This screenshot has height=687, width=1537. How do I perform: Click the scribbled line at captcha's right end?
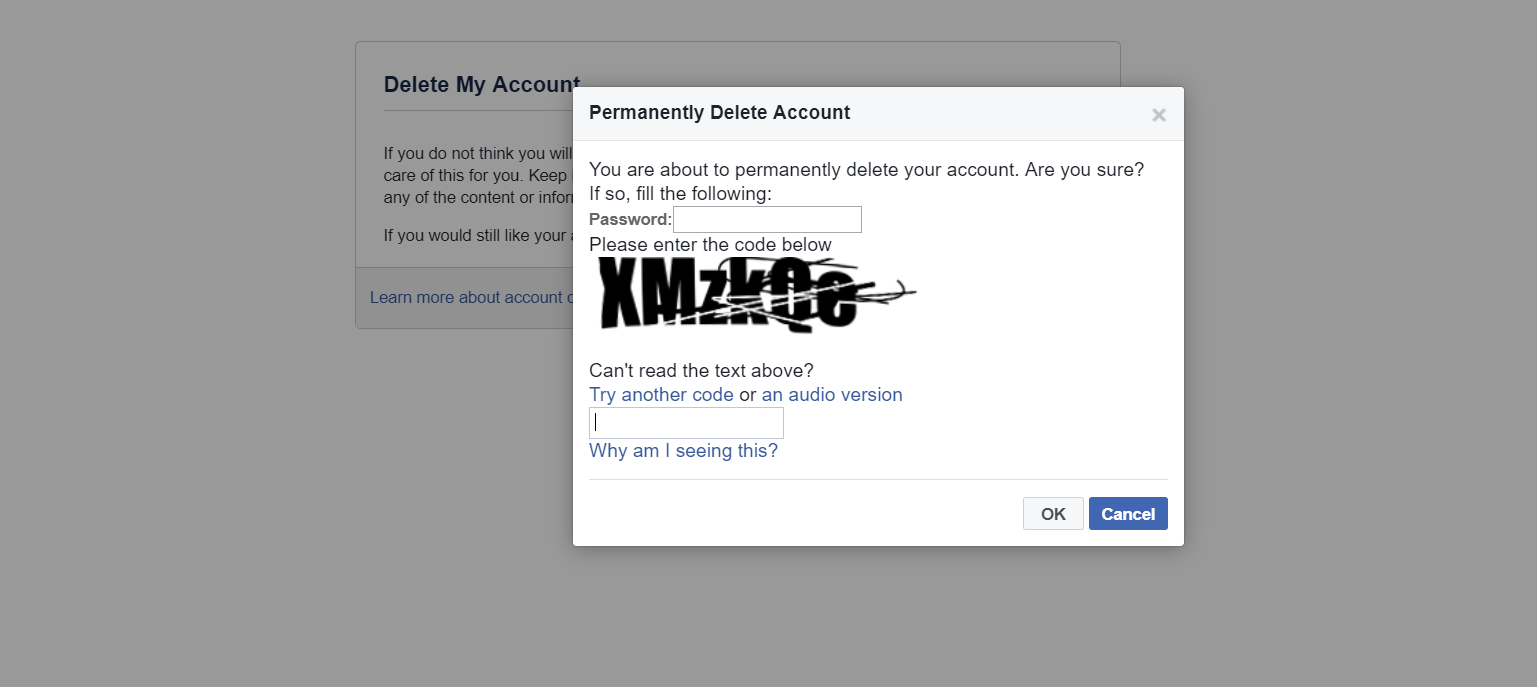888,293
